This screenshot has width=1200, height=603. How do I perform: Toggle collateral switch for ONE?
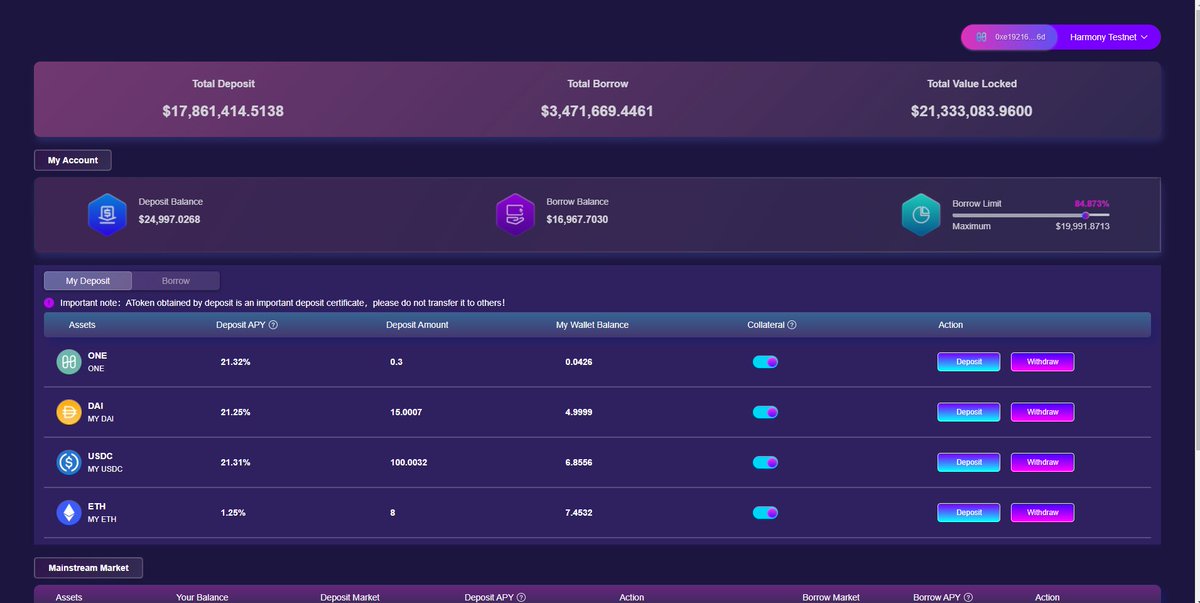click(765, 362)
